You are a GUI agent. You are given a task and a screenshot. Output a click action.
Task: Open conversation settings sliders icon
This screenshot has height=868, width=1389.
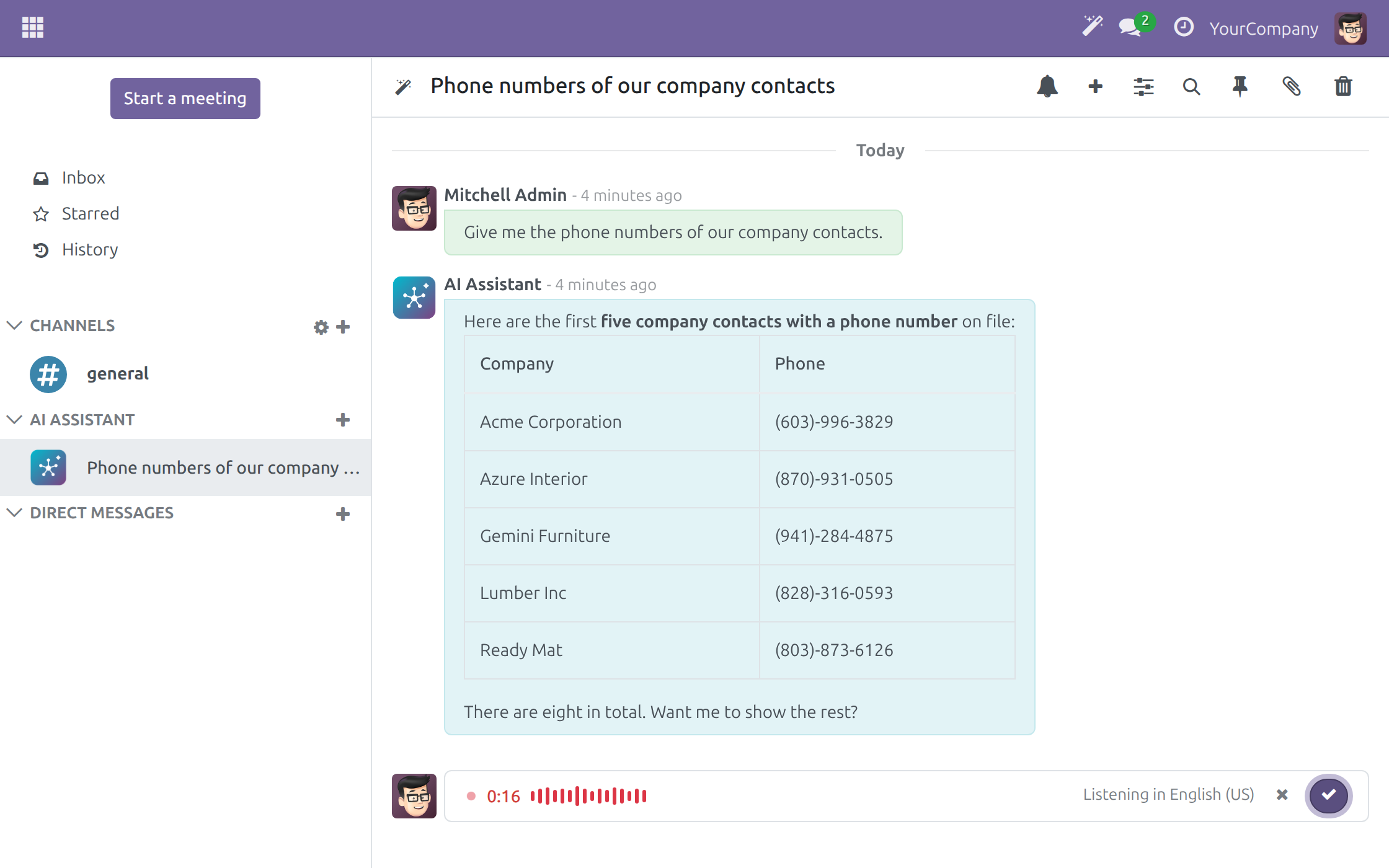(x=1143, y=87)
